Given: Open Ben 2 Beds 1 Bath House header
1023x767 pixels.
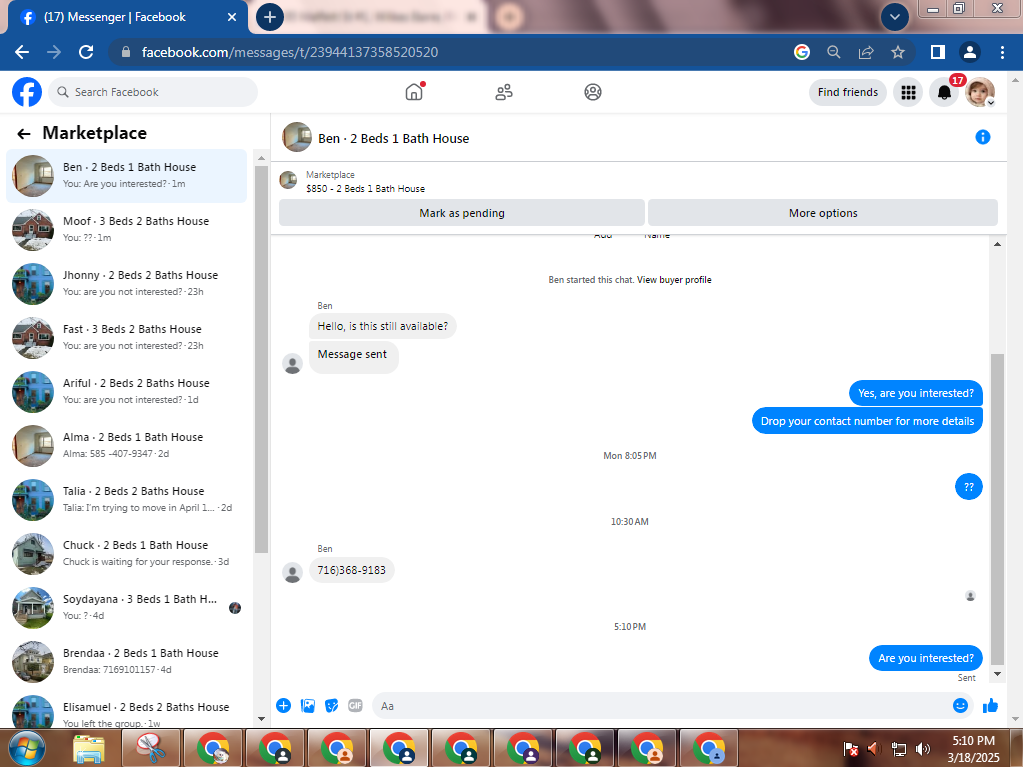Looking at the screenshot, I should 393,138.
